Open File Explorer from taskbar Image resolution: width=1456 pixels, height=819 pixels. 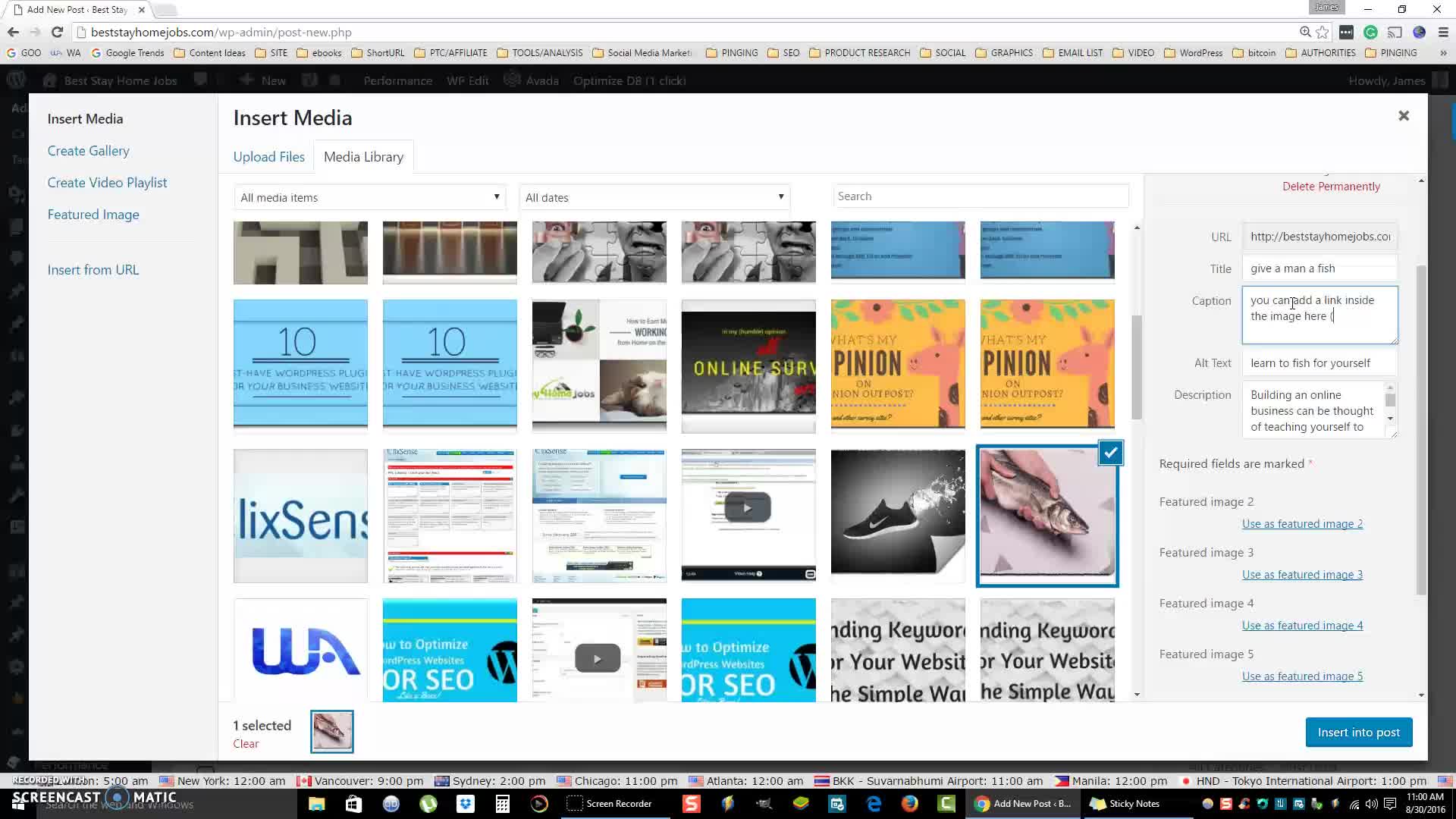point(316,804)
